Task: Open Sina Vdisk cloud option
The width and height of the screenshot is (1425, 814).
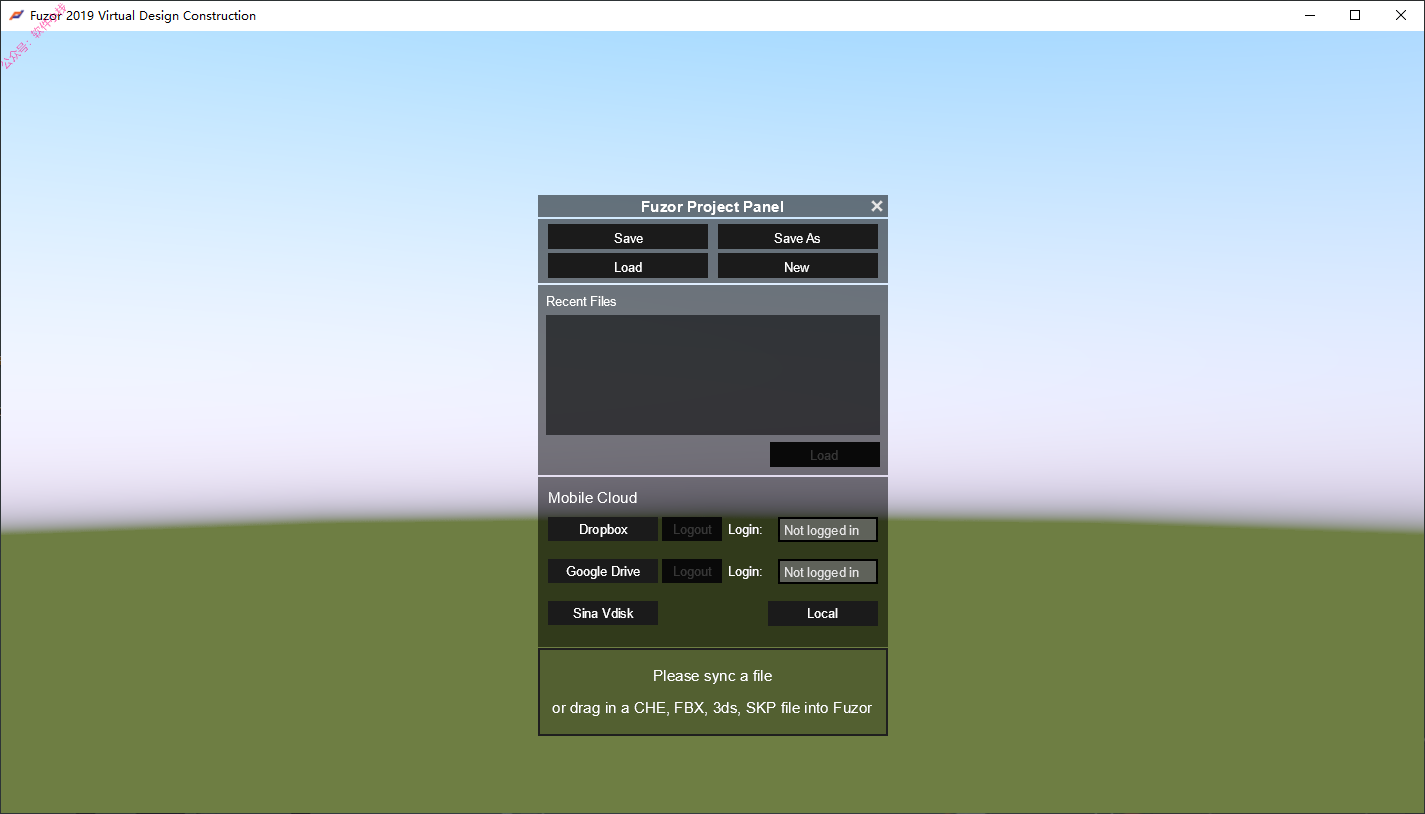Action: pos(603,613)
